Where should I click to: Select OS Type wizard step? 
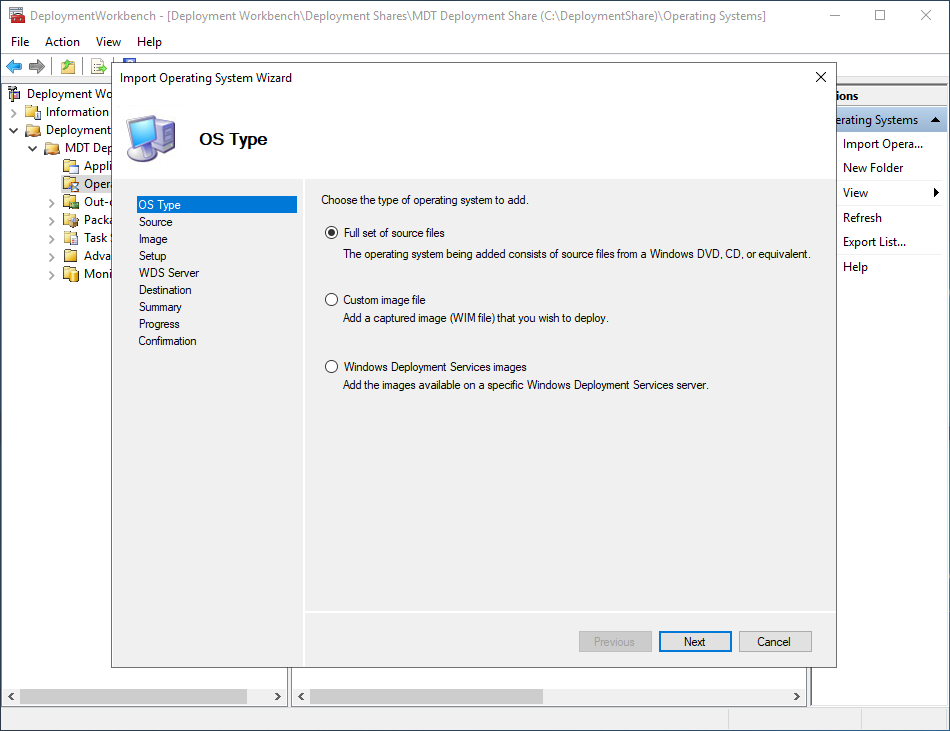(217, 205)
